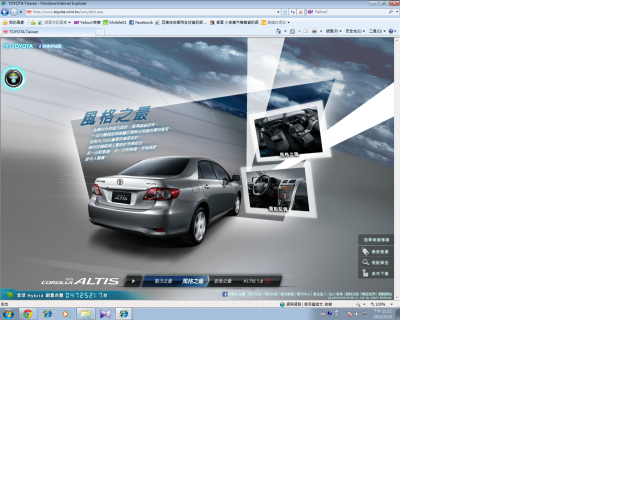Open the Page (網頁) menu
640x480 pixels.
coord(333,31)
